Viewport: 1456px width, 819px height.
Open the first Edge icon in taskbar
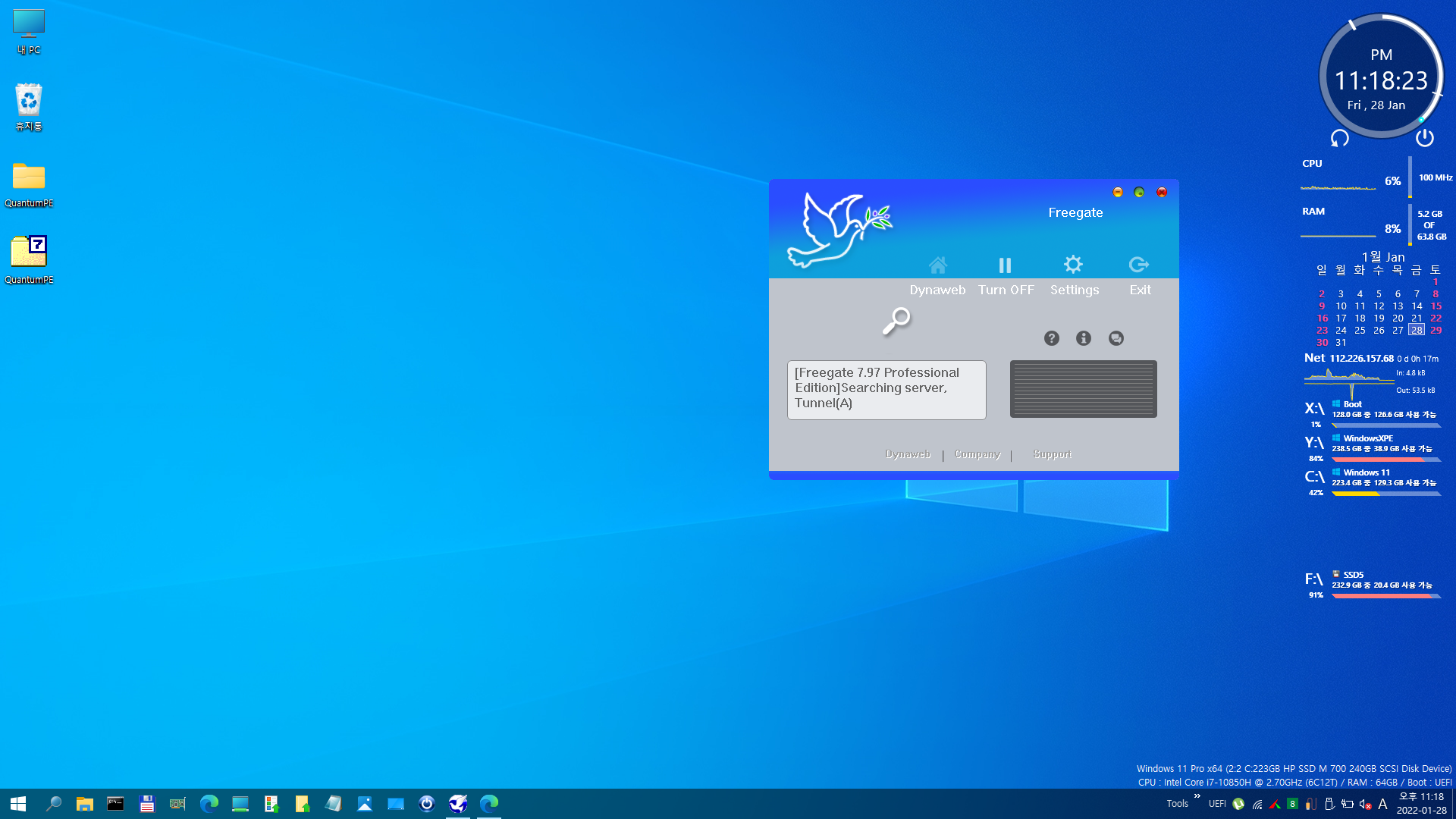click(x=209, y=804)
